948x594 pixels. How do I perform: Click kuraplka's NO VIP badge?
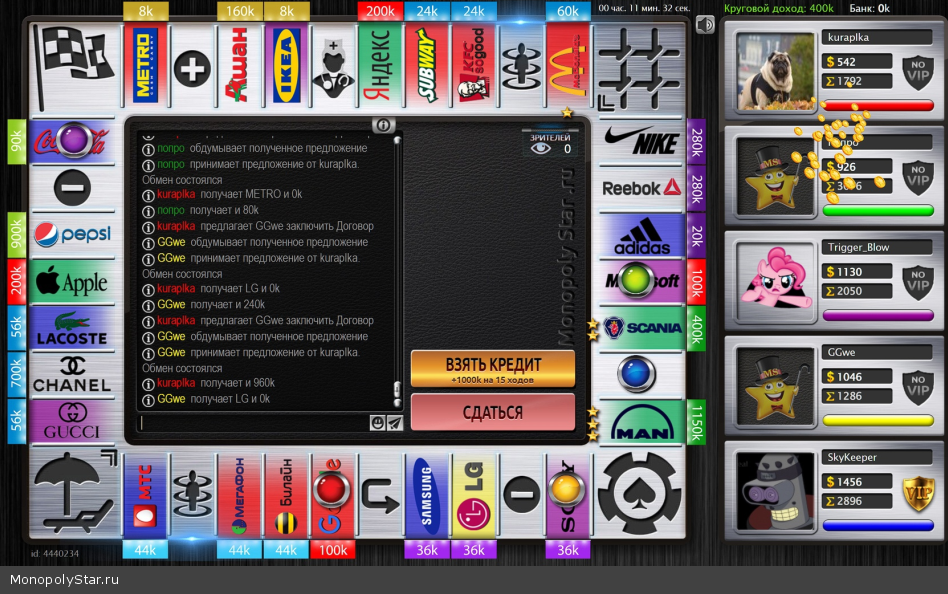[x=918, y=71]
